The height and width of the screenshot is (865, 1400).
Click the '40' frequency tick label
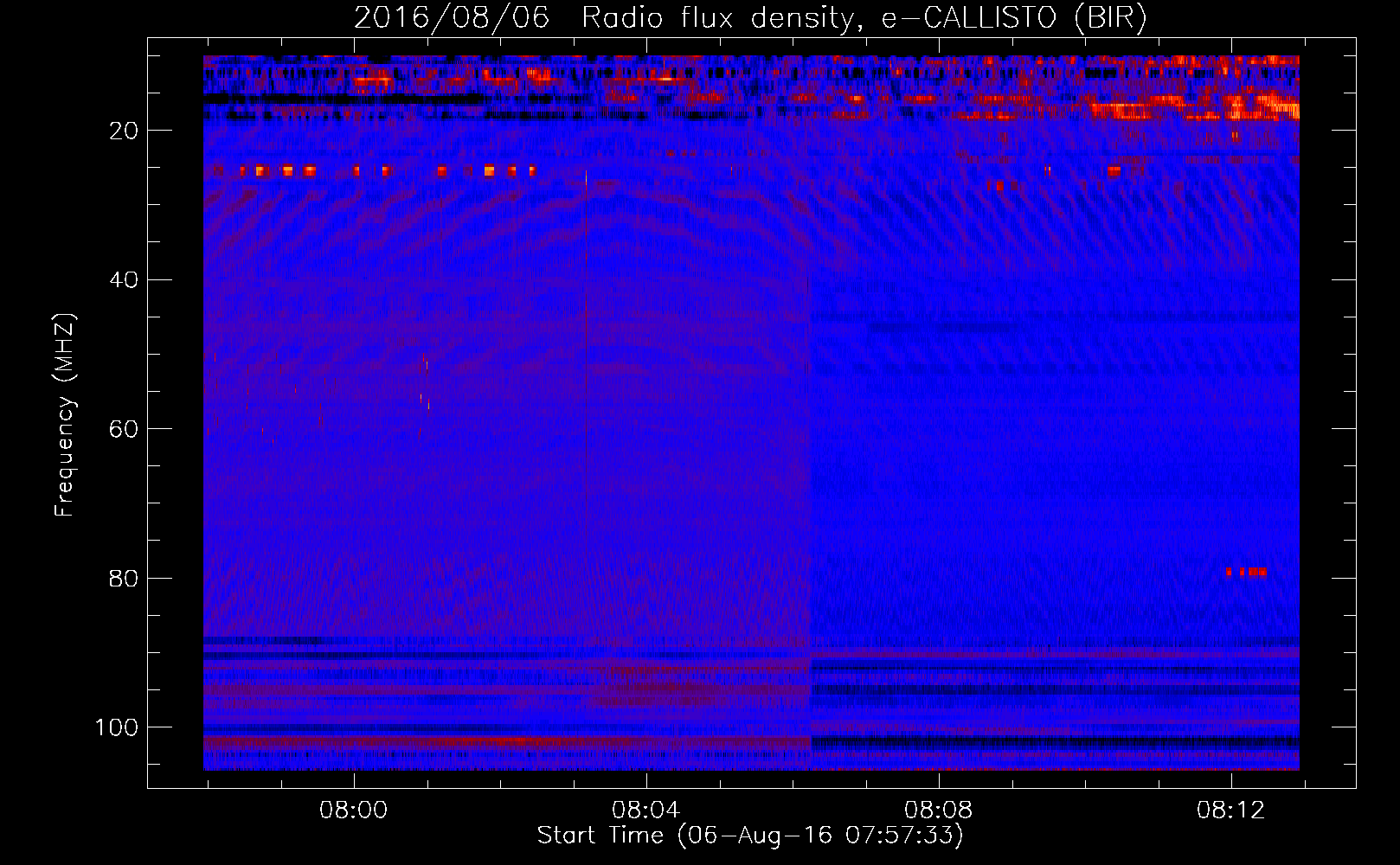pos(124,280)
